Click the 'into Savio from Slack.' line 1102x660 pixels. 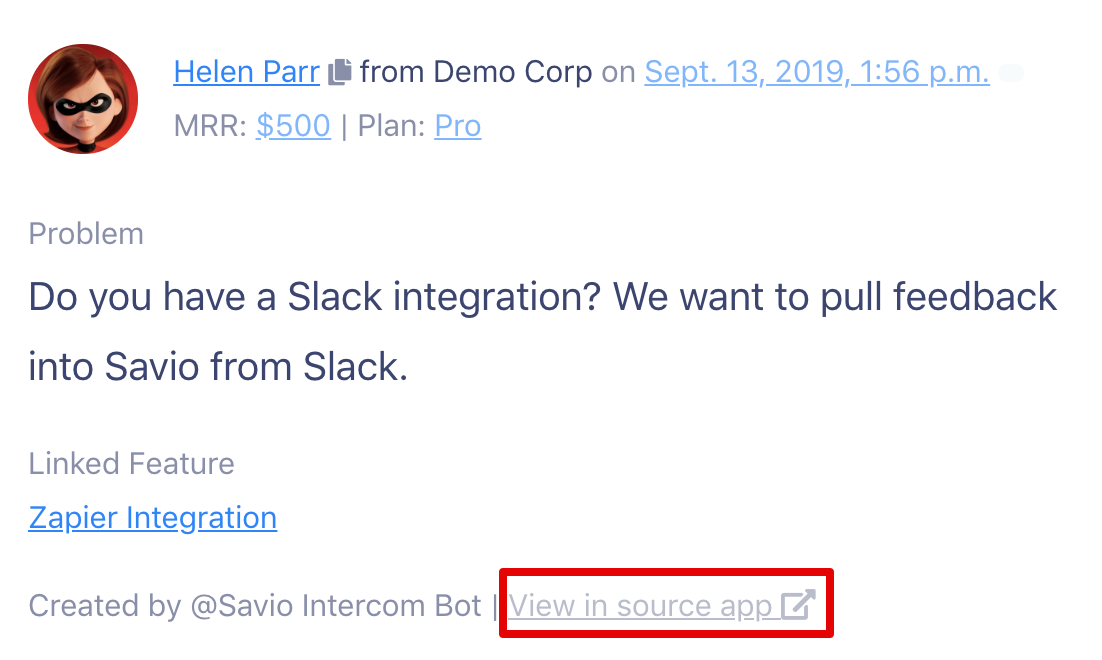point(218,367)
